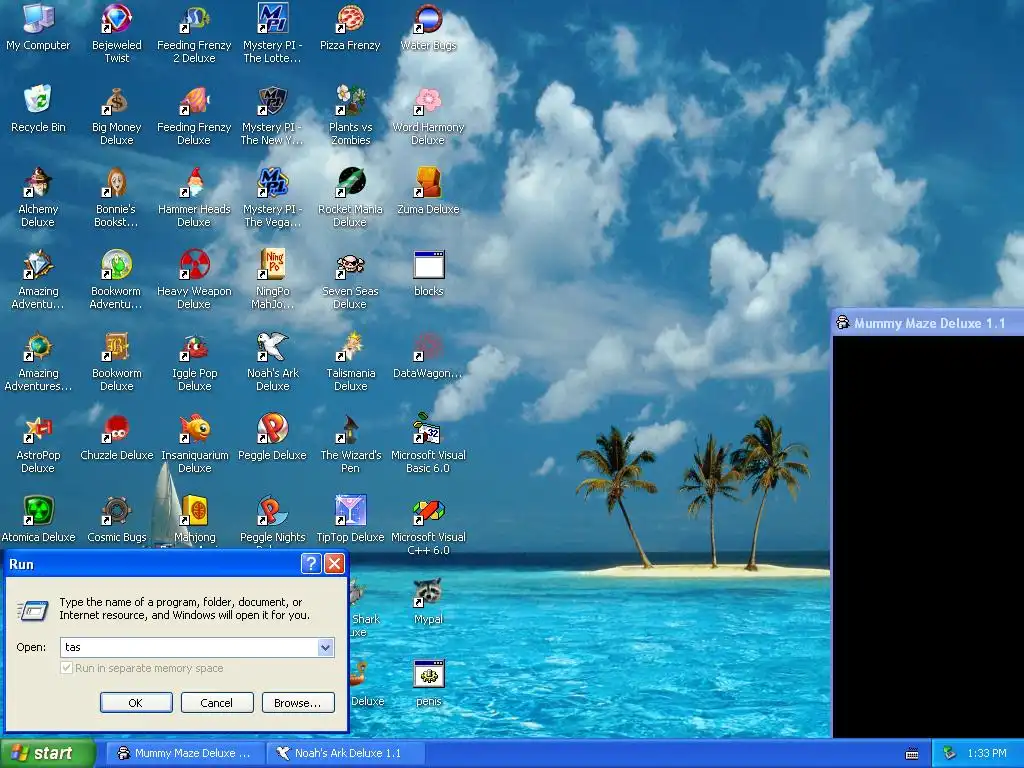Select the Microsoft Visual C++ 6.0 icon
The width and height of the screenshot is (1024, 768).
[428, 526]
